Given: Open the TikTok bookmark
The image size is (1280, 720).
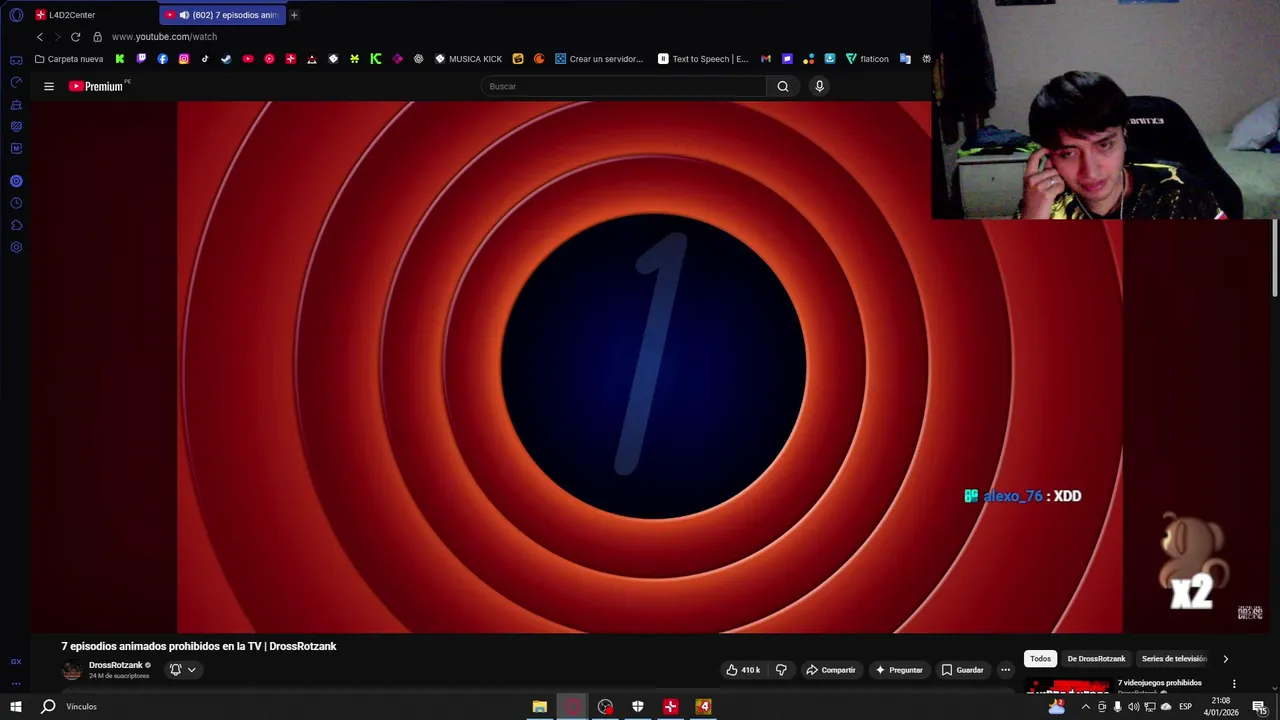Looking at the screenshot, I should [205, 59].
